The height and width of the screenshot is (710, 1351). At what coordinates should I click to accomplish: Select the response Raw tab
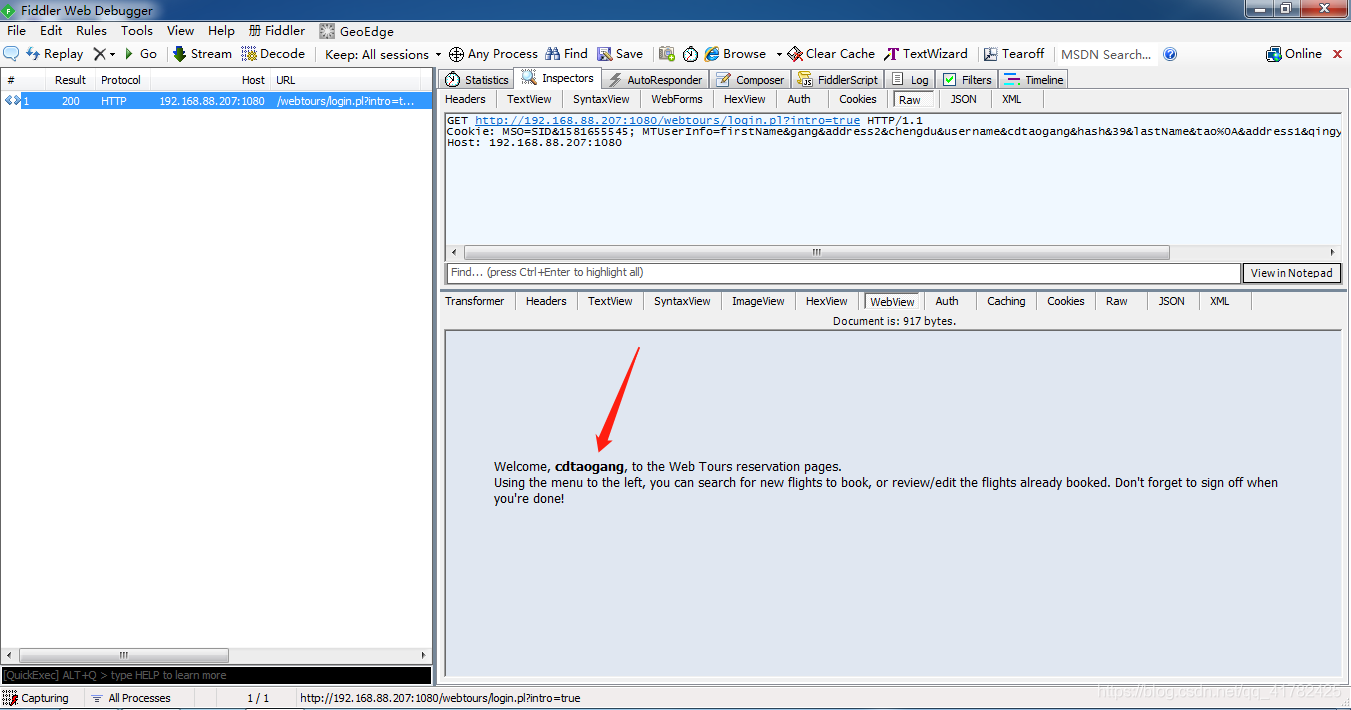click(1117, 301)
